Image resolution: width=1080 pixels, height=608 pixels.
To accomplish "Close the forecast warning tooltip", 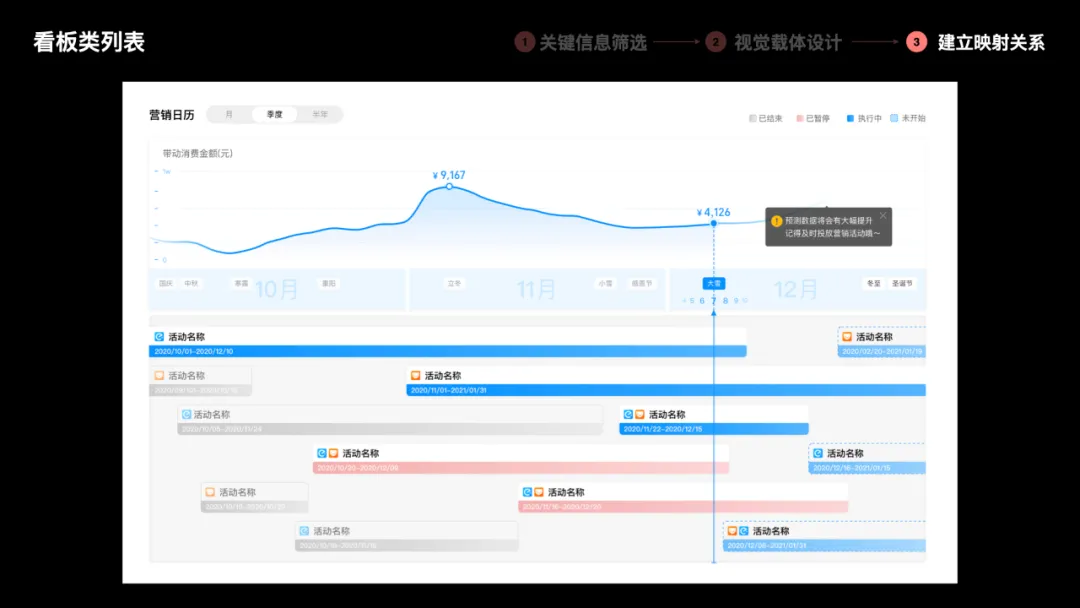I will 882,216.
